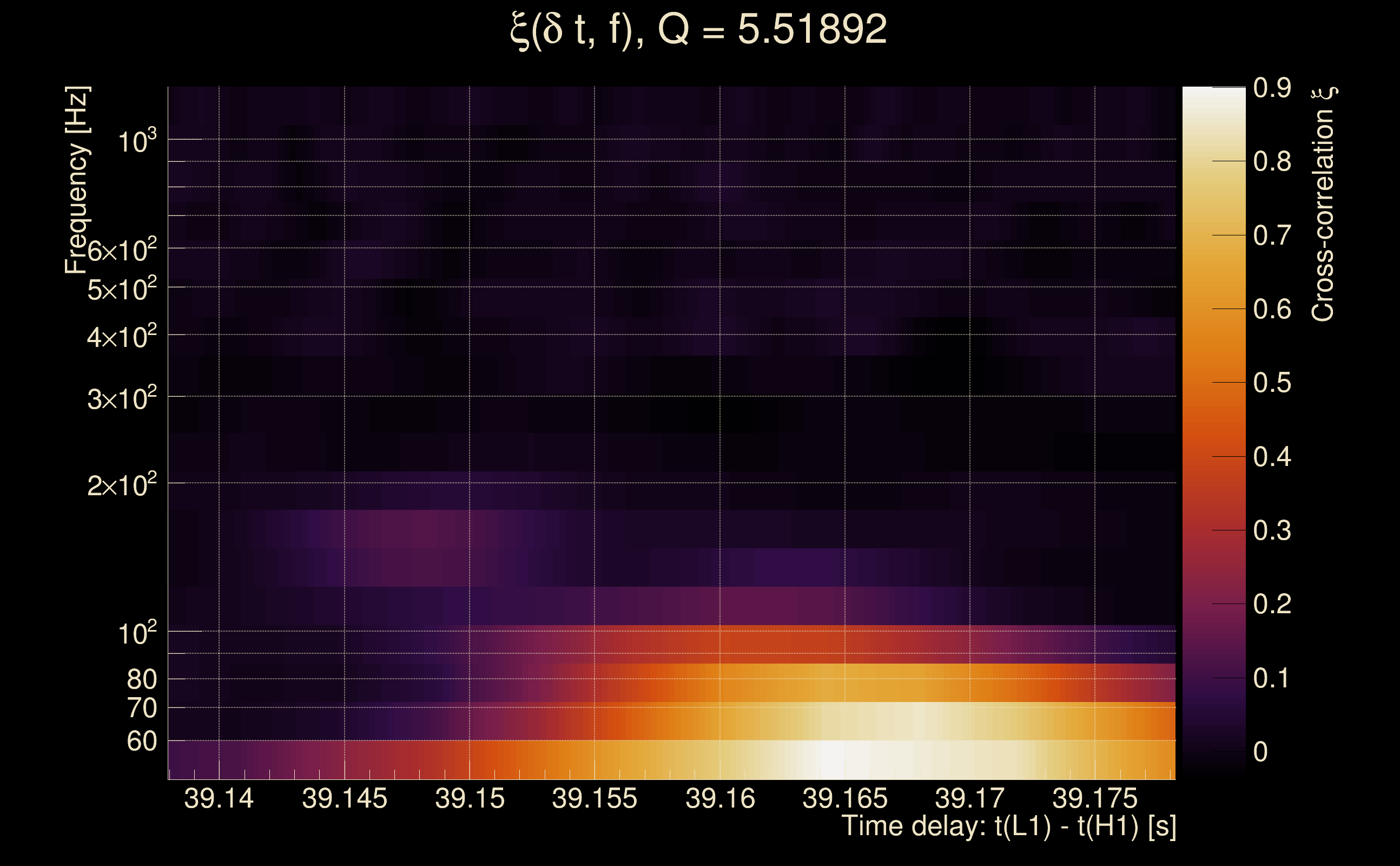The image size is (1400, 866).
Task: Click the 39.165 time delay tick label
Action: pyautogui.click(x=845, y=798)
